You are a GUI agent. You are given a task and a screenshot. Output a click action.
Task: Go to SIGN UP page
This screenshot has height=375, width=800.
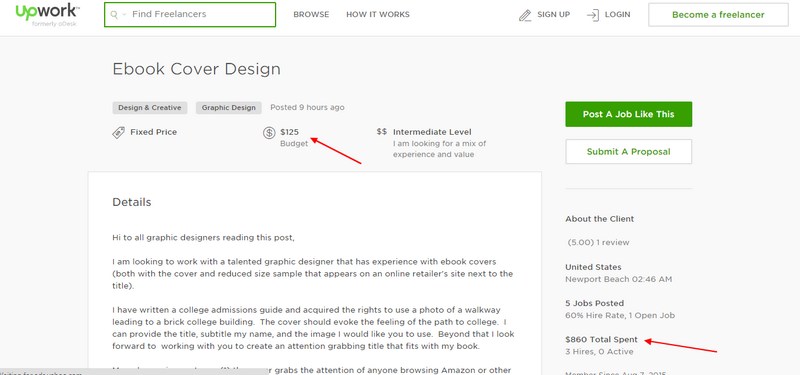tap(554, 14)
